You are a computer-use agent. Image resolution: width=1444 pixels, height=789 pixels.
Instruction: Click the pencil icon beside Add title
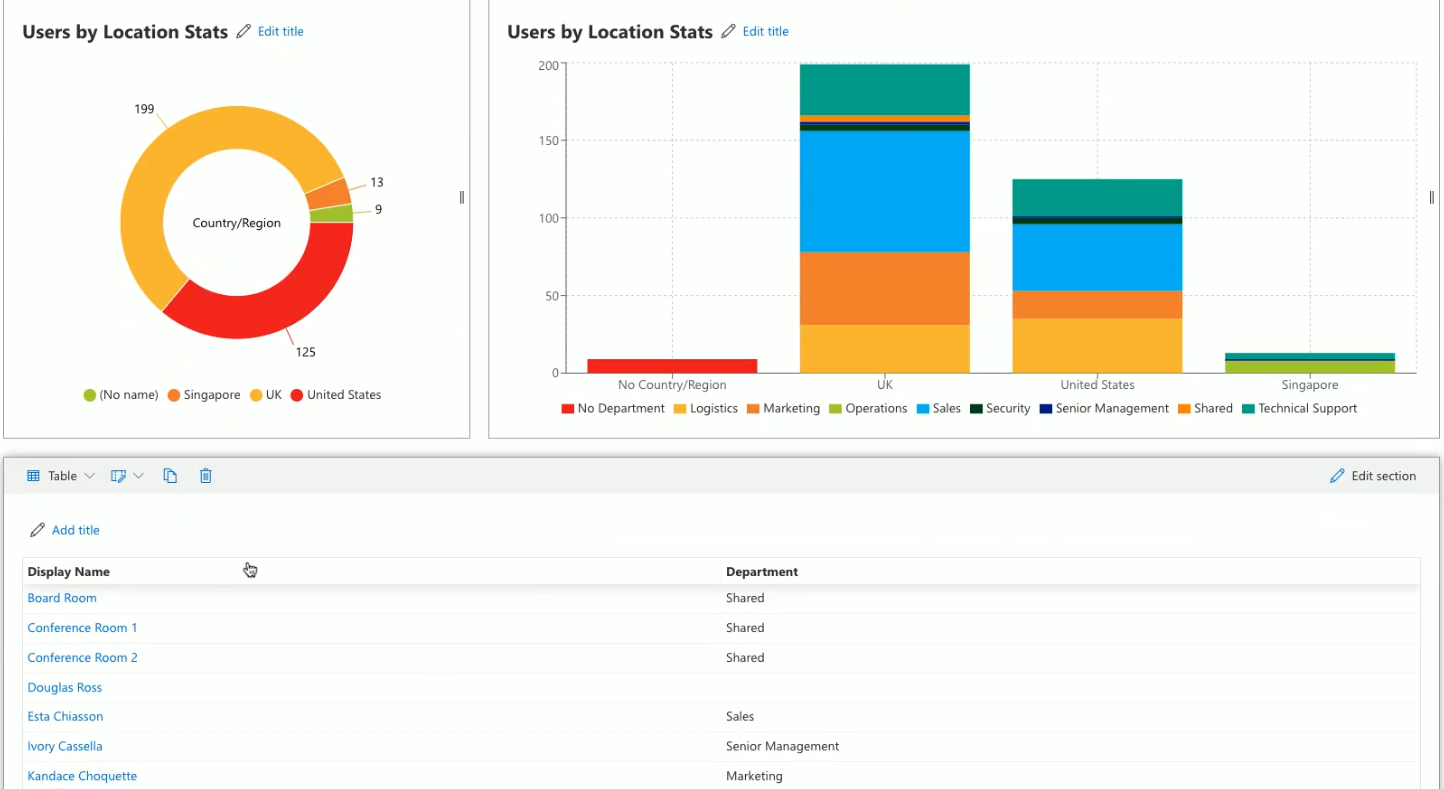[x=38, y=530]
